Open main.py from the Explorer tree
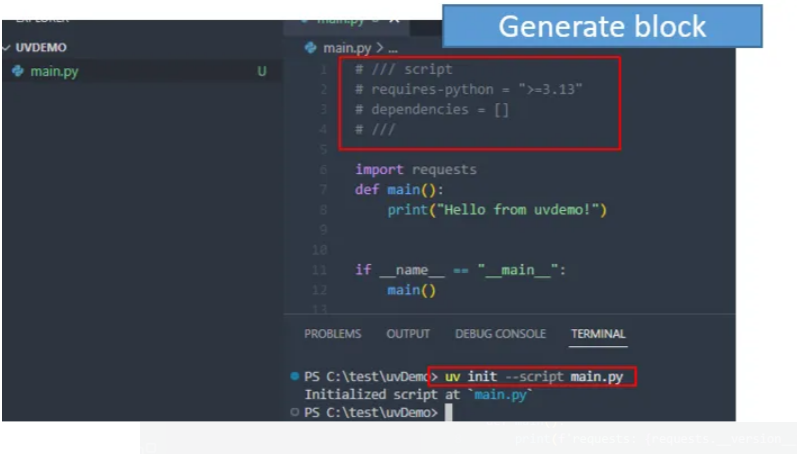This screenshot has height=454, width=797. tap(54, 72)
